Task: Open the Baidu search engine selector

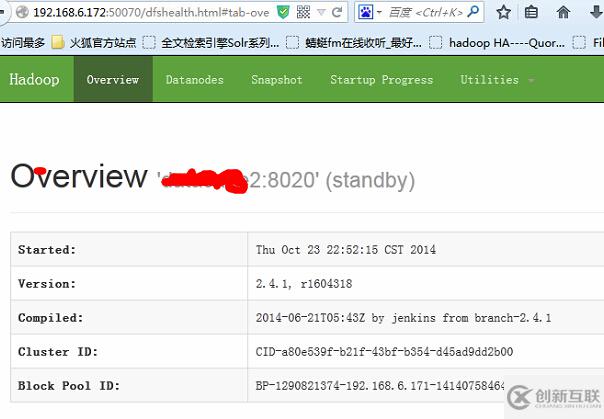Action: click(x=369, y=12)
